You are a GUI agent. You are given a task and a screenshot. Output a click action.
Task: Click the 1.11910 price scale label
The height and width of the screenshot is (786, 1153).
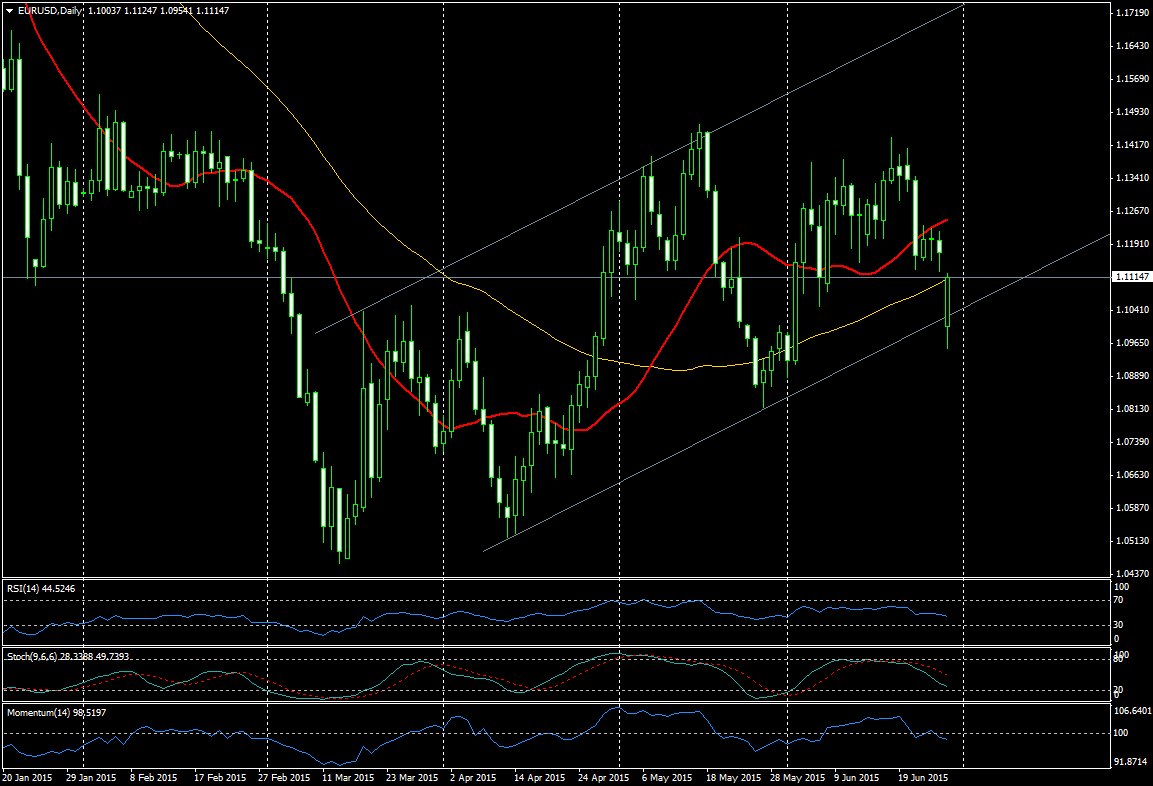(x=1132, y=244)
